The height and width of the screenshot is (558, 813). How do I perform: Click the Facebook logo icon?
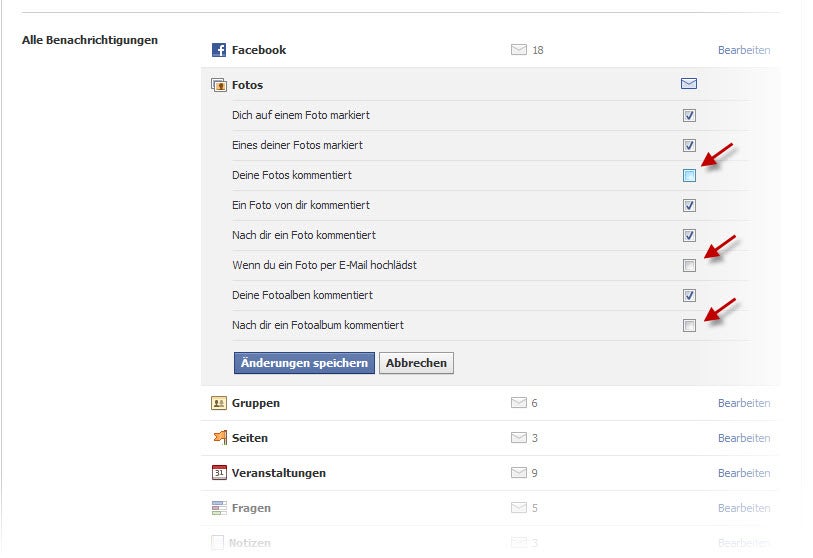coord(219,50)
